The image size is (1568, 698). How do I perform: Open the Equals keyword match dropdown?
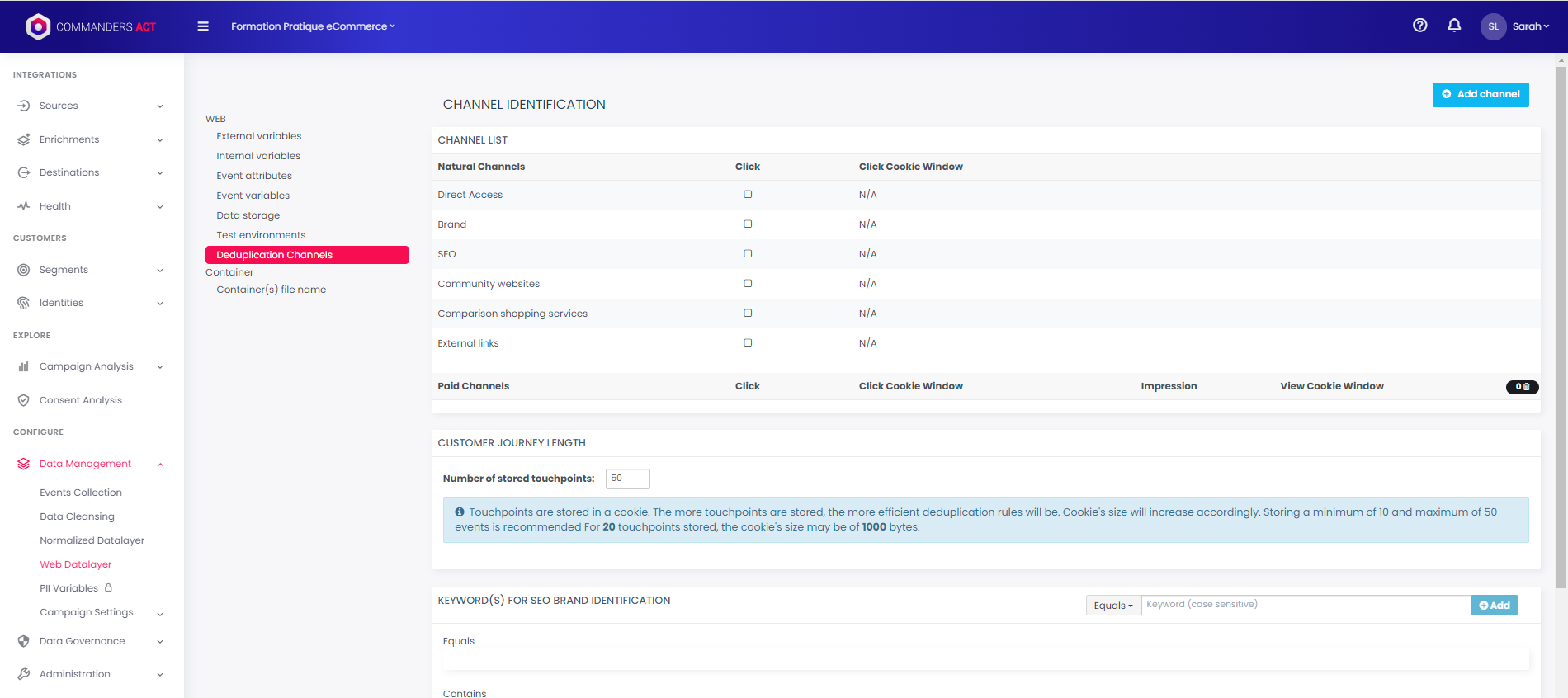(1112, 606)
